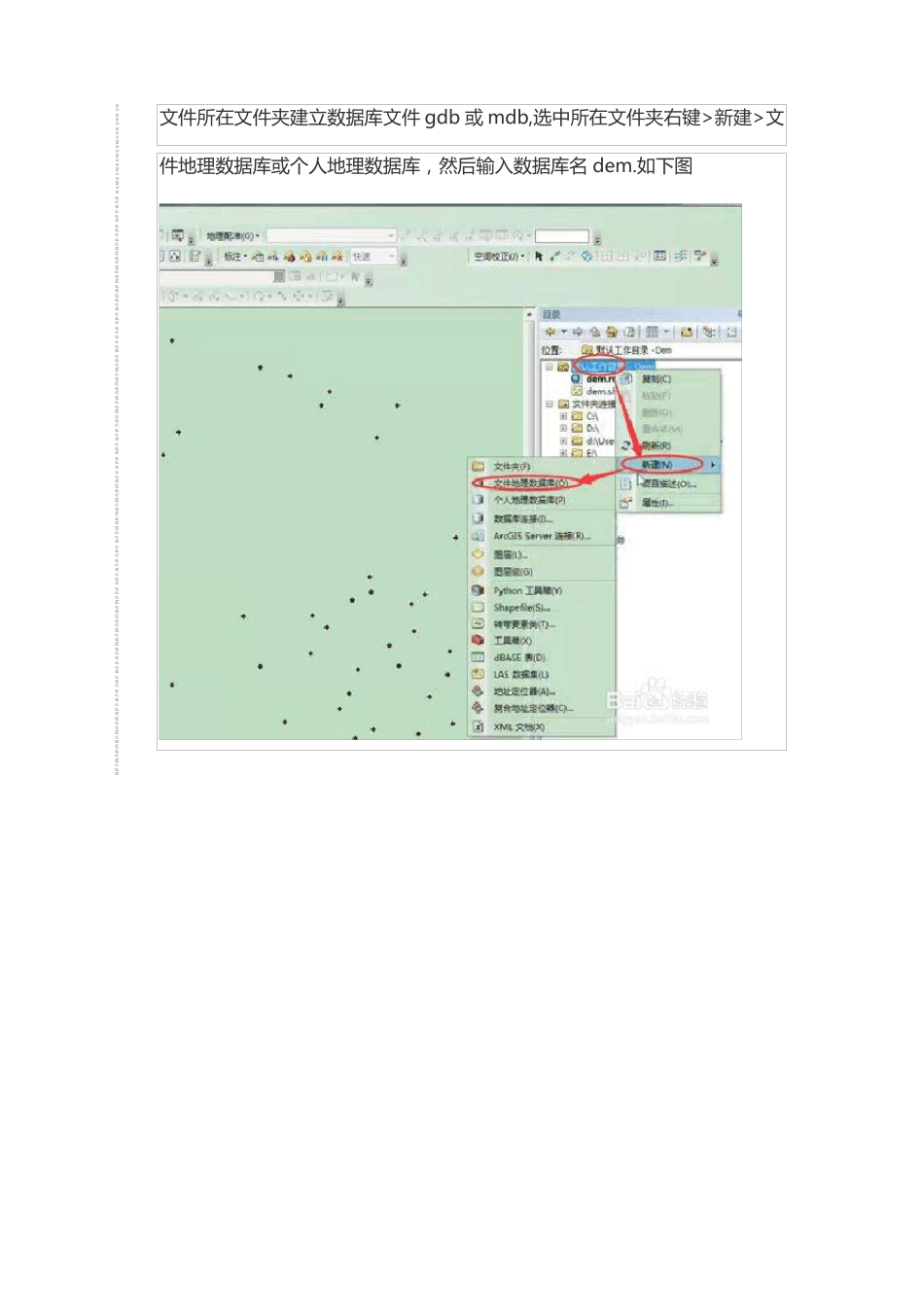Open 数据库连接(D)... entry
Viewport: 924px width, 1307px height.
[542, 519]
